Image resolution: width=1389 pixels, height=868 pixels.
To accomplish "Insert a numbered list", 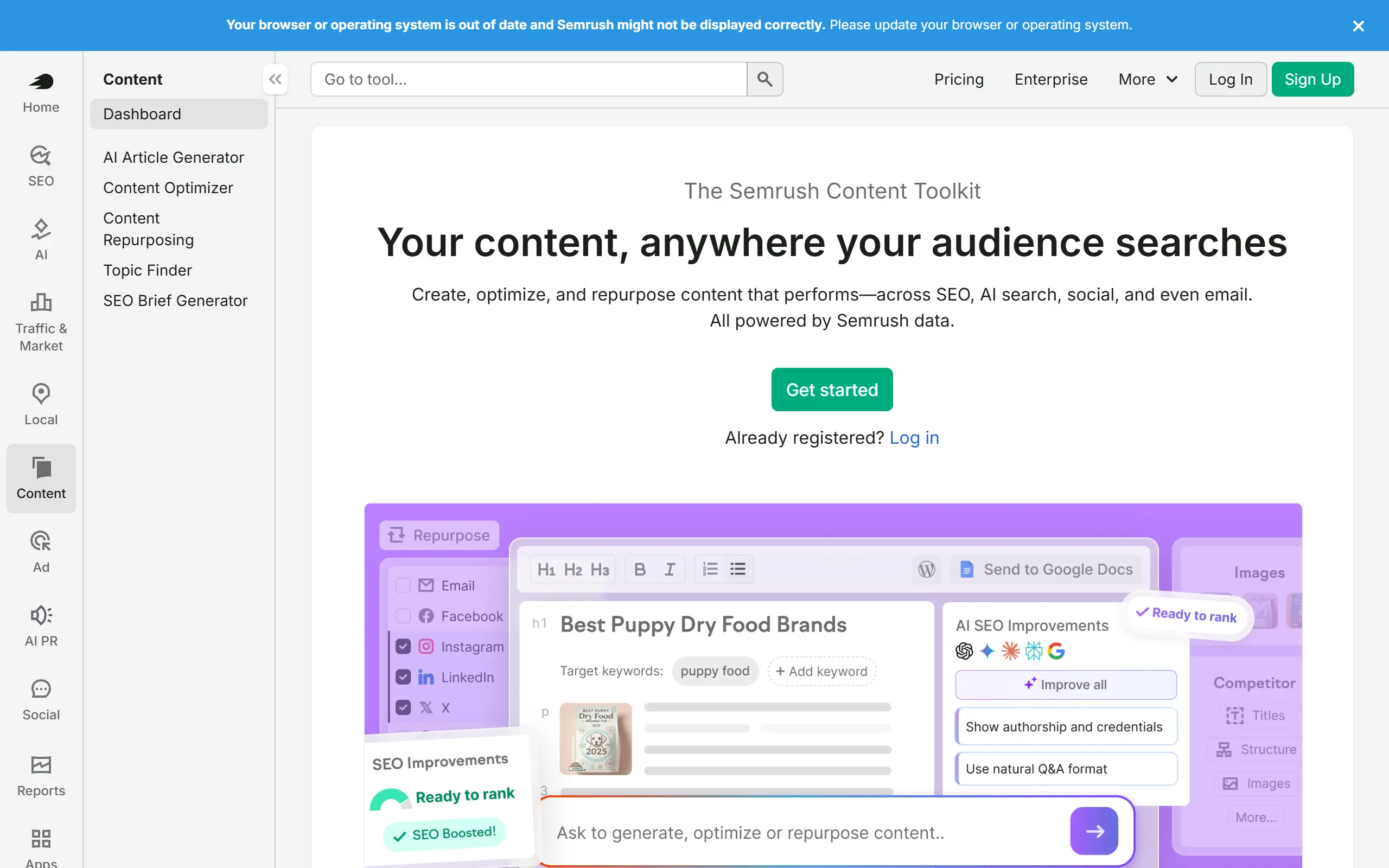I will click(710, 570).
